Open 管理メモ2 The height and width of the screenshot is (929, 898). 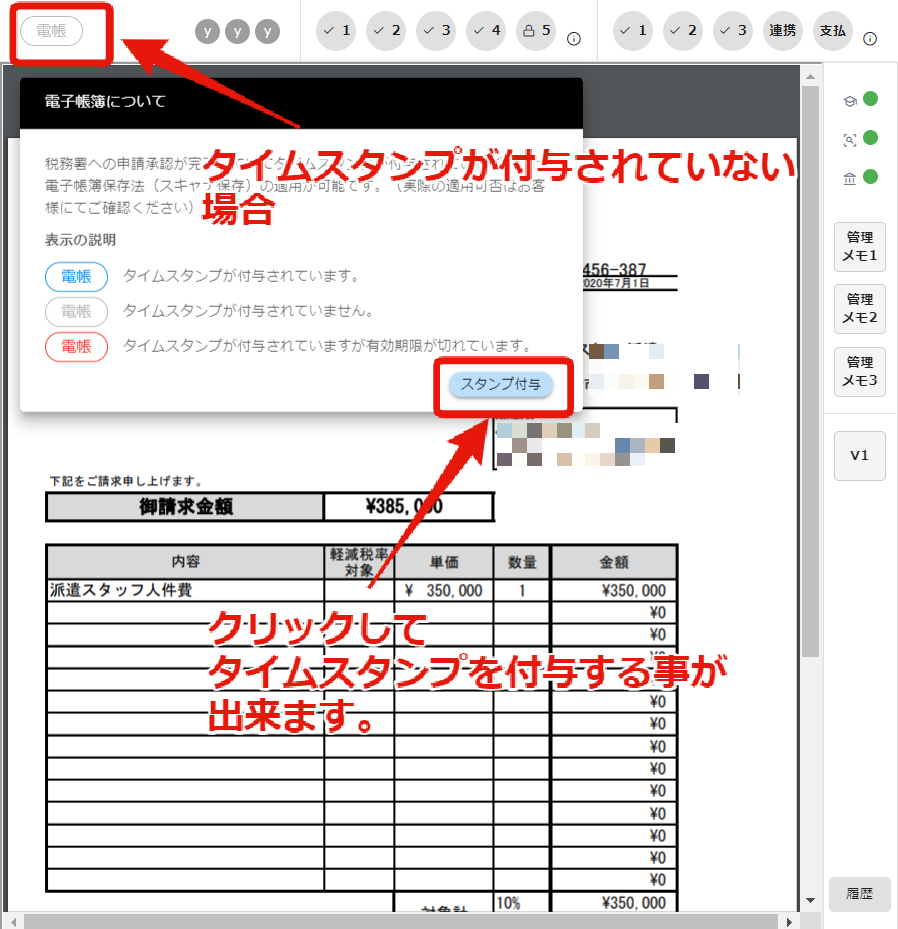859,309
